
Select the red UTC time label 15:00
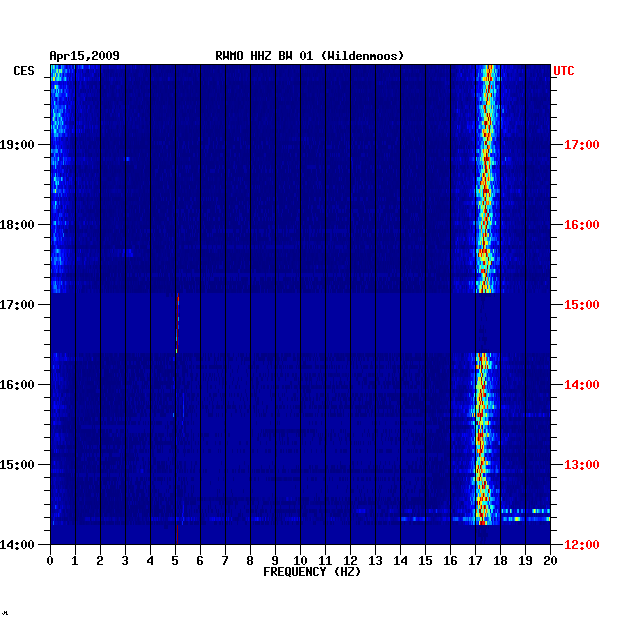pos(582,305)
